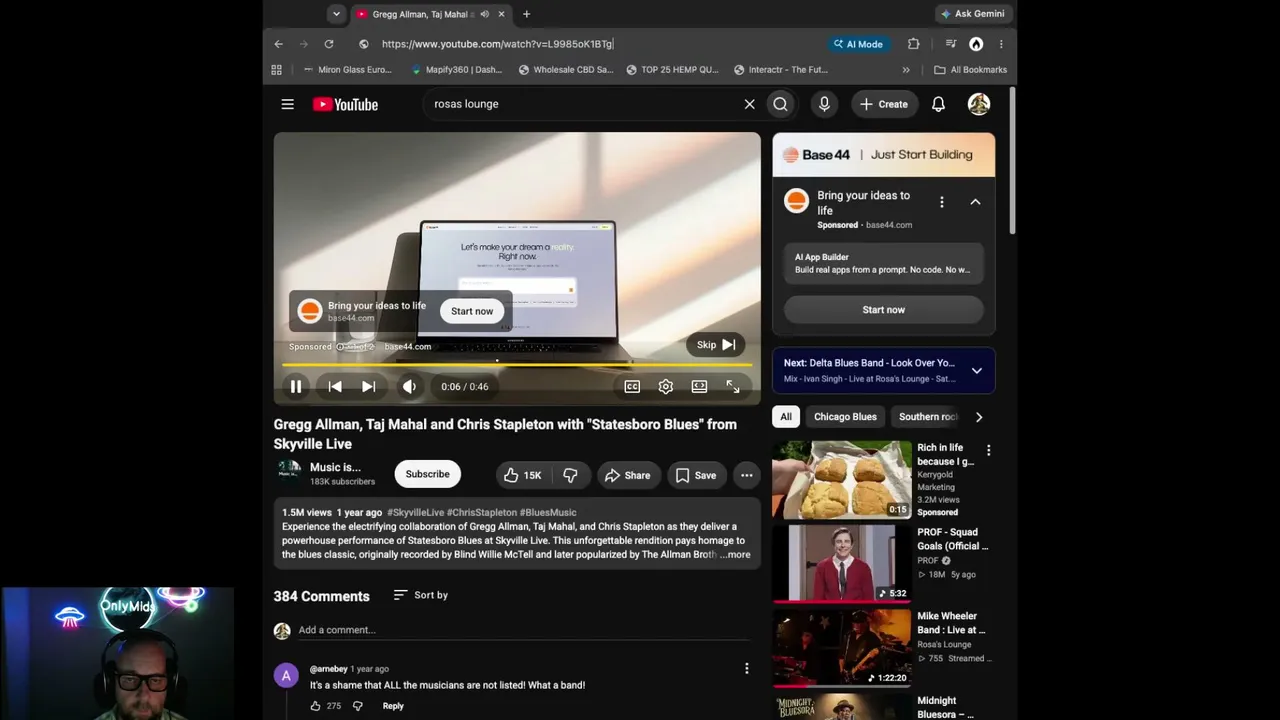Open the comments Sort by menu

pos(420,595)
